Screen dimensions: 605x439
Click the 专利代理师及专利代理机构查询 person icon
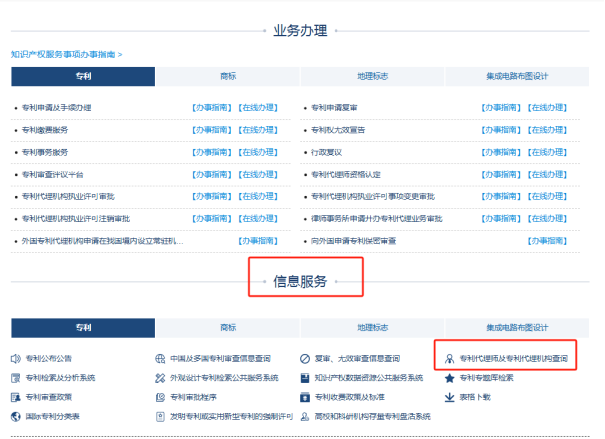450,358
